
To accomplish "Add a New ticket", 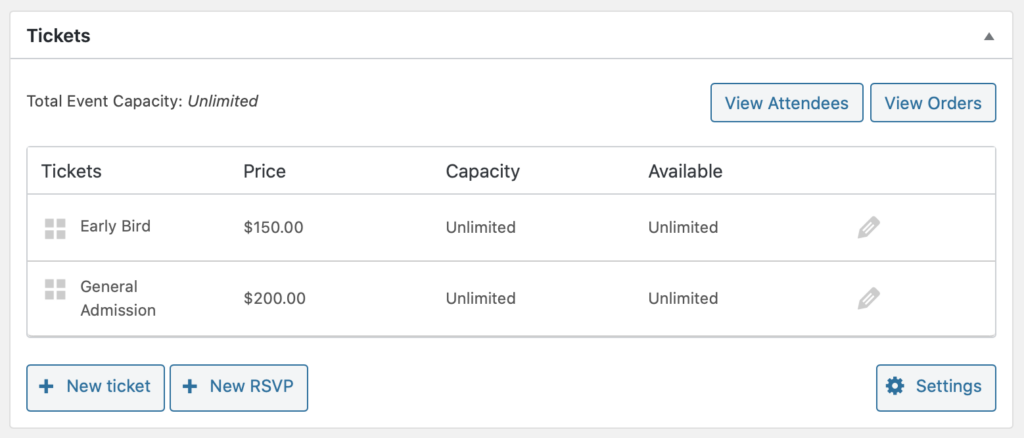I will click(95, 388).
